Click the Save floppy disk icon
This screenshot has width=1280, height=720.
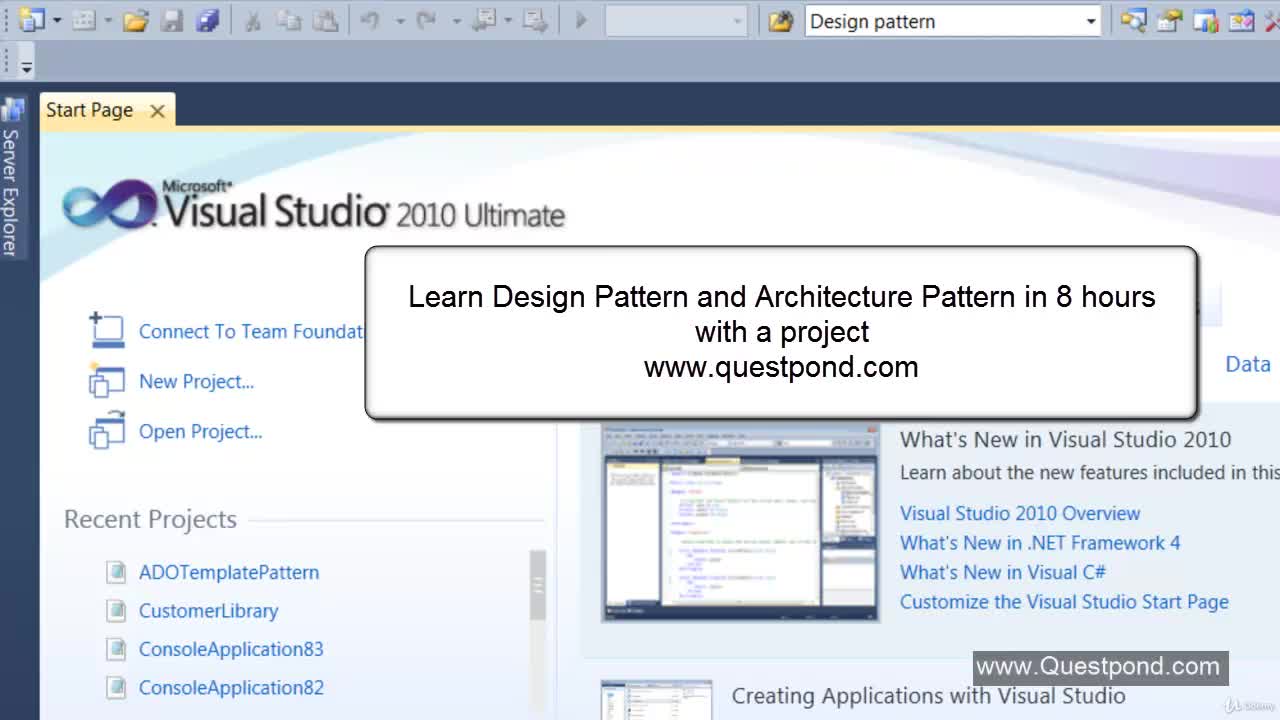172,20
